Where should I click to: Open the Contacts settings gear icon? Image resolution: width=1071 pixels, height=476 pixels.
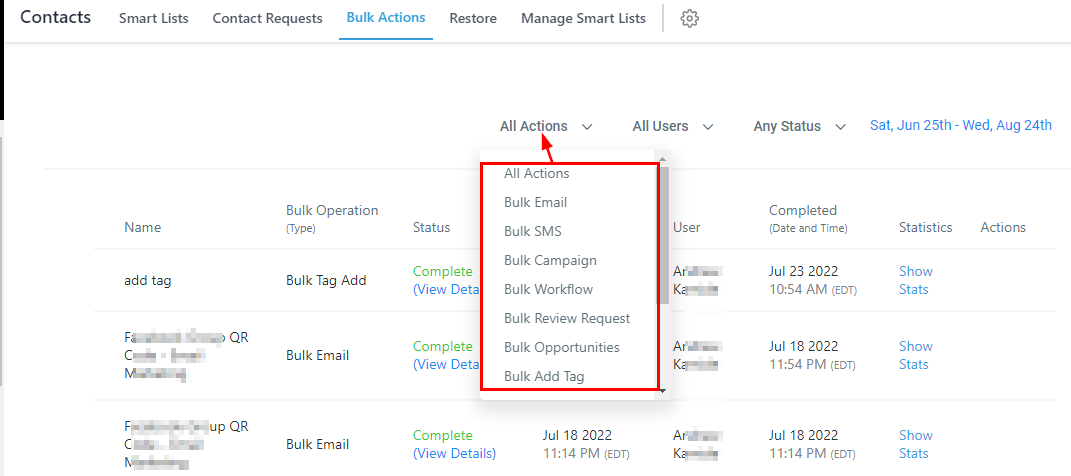tap(689, 19)
